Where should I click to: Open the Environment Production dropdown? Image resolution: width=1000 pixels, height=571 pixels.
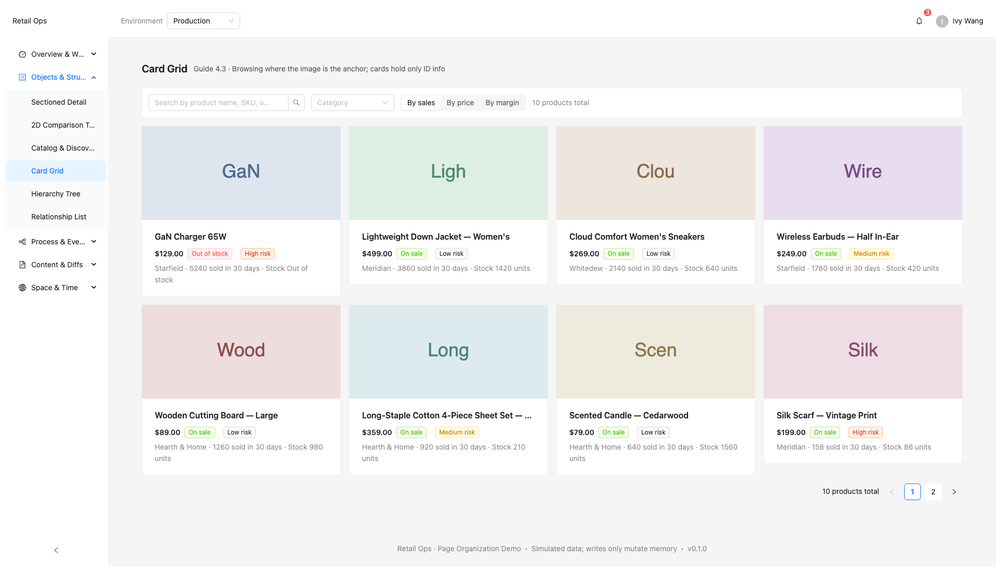tap(203, 21)
